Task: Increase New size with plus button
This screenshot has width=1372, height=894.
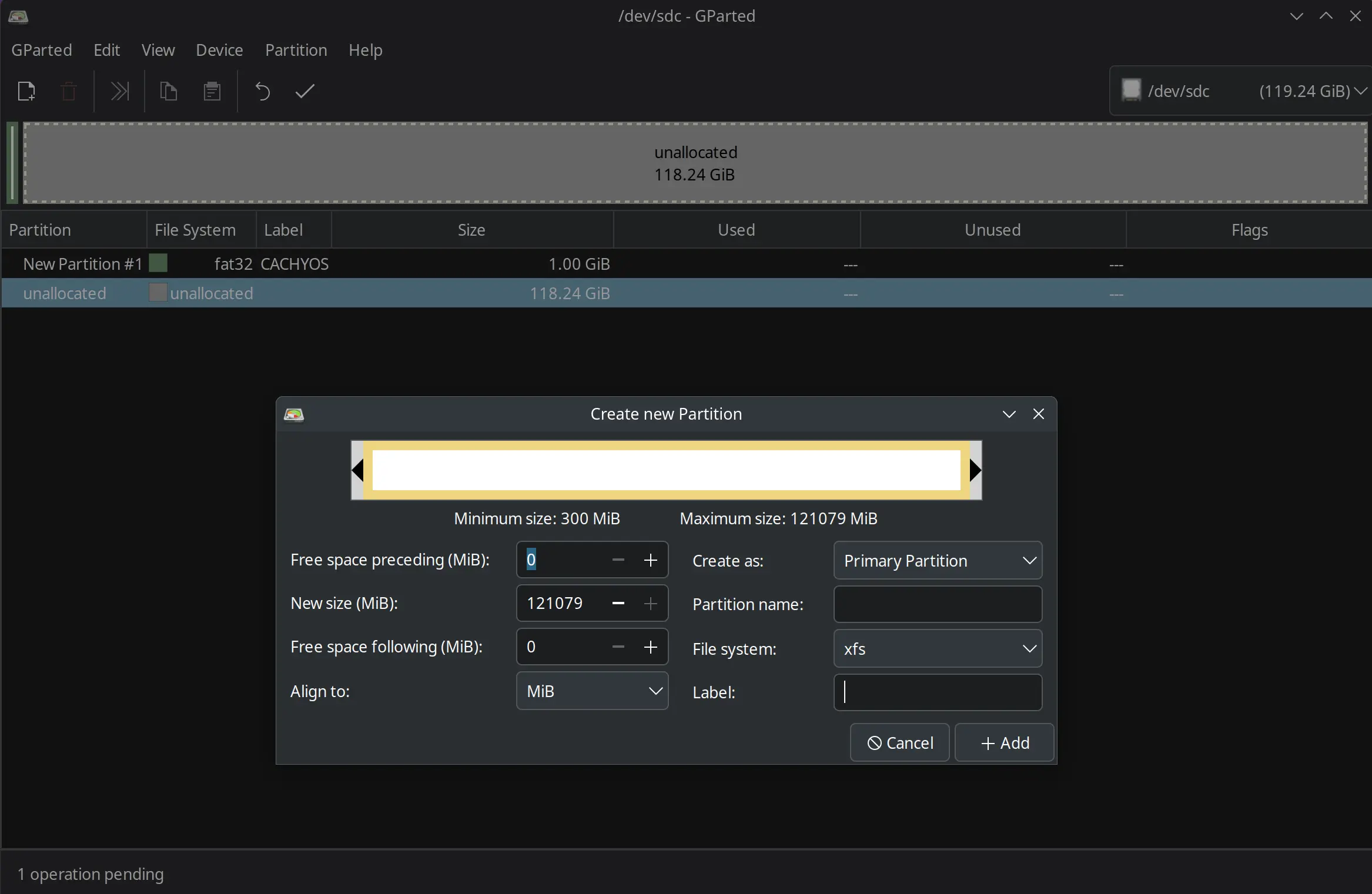Action: point(650,604)
